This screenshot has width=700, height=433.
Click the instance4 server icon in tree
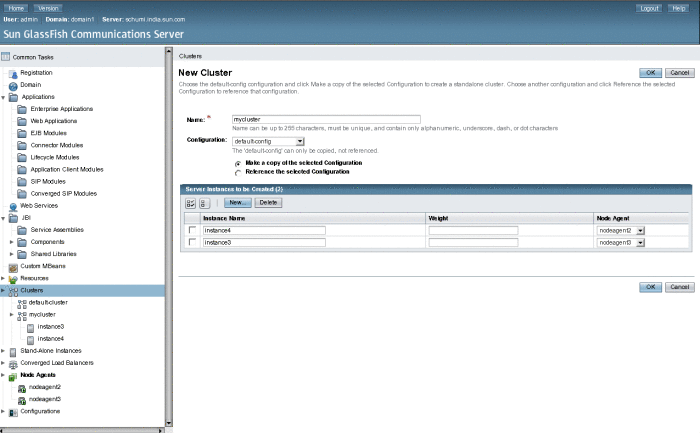pos(30,340)
